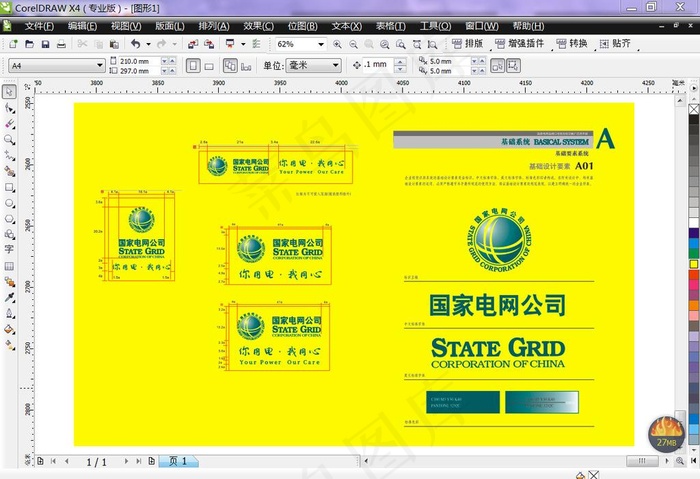Save the document with disk icon
The height and width of the screenshot is (479, 700).
[x=45, y=44]
